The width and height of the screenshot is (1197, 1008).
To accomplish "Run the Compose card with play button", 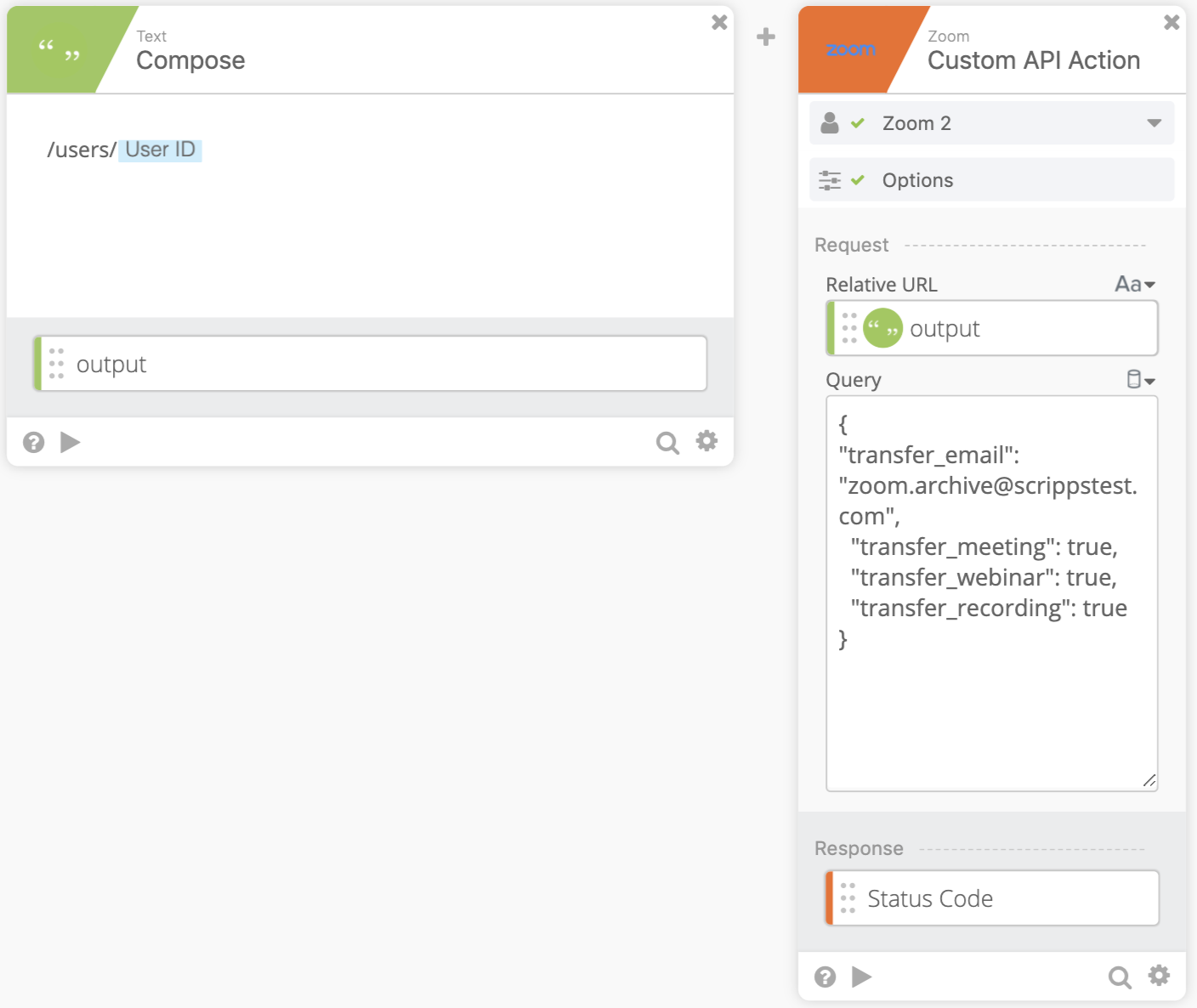I will point(71,442).
